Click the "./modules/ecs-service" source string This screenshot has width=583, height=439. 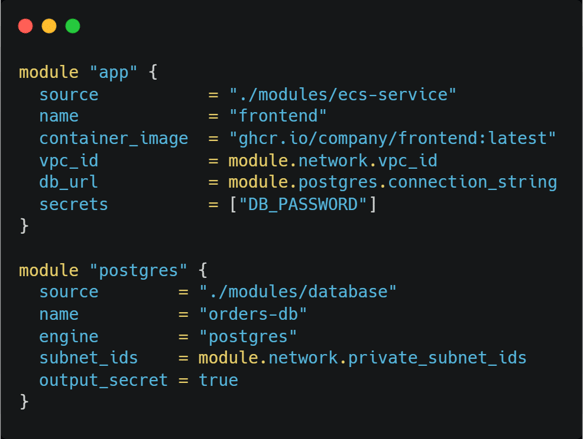pos(342,95)
